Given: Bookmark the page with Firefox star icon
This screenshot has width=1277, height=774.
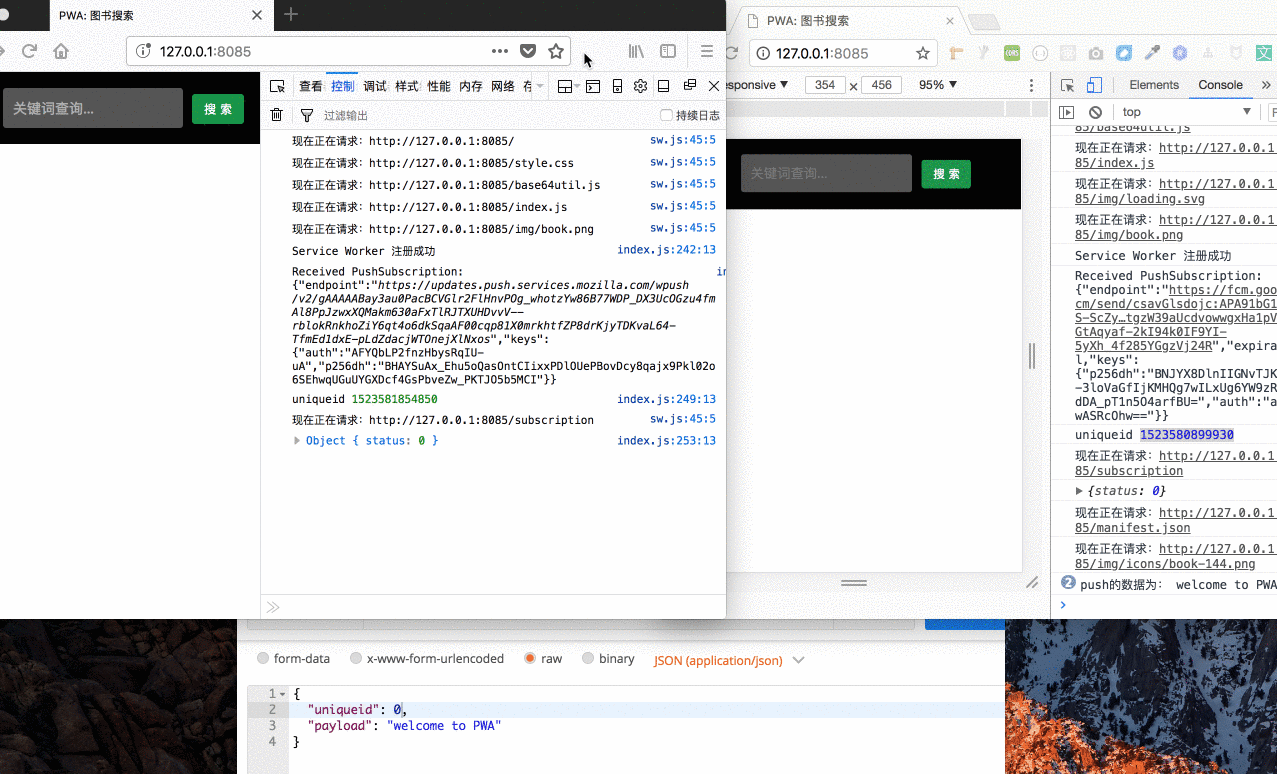Looking at the screenshot, I should [556, 52].
